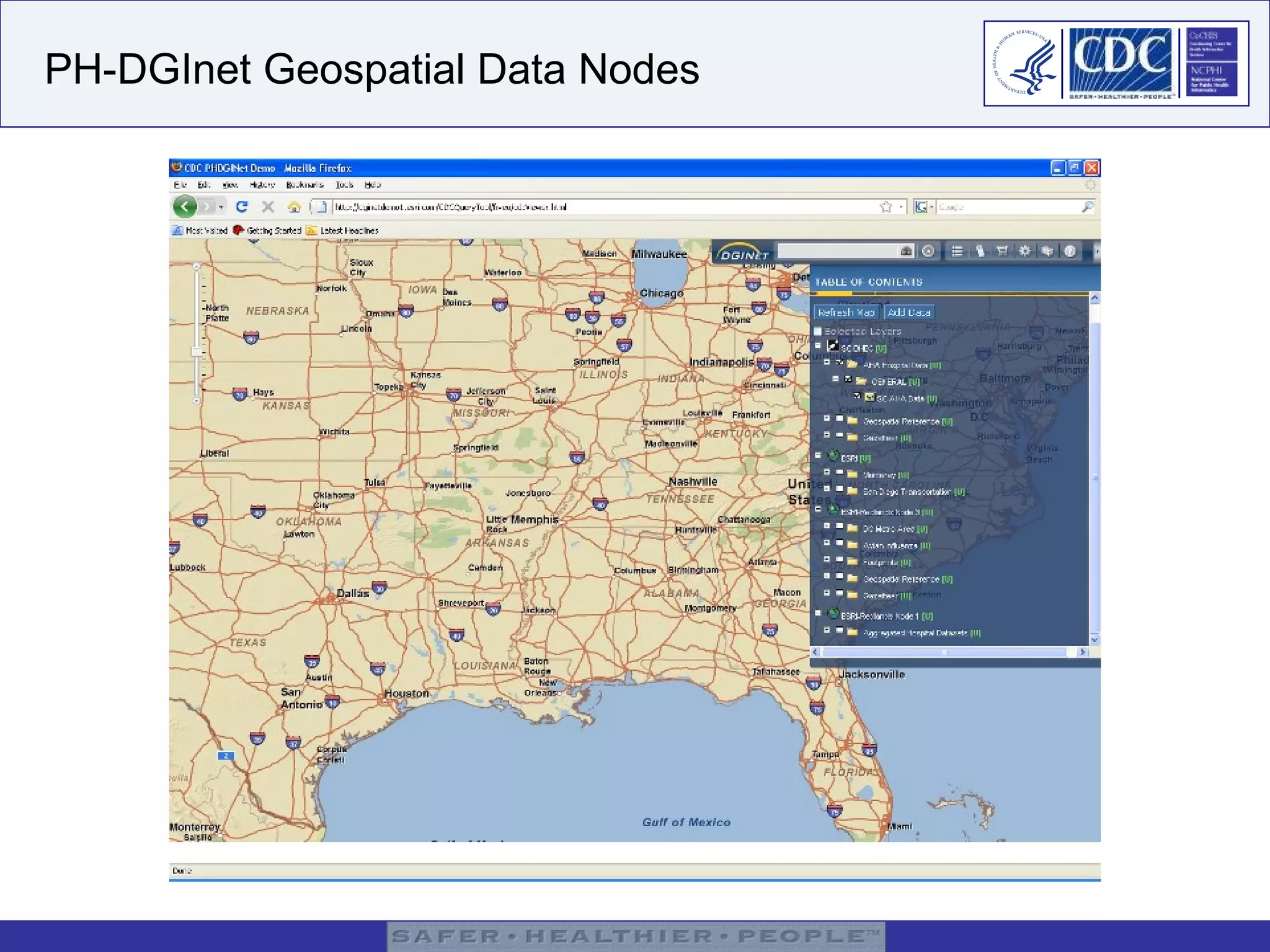The height and width of the screenshot is (952, 1270).
Task: Open the Home page icon
Action: coord(295,206)
